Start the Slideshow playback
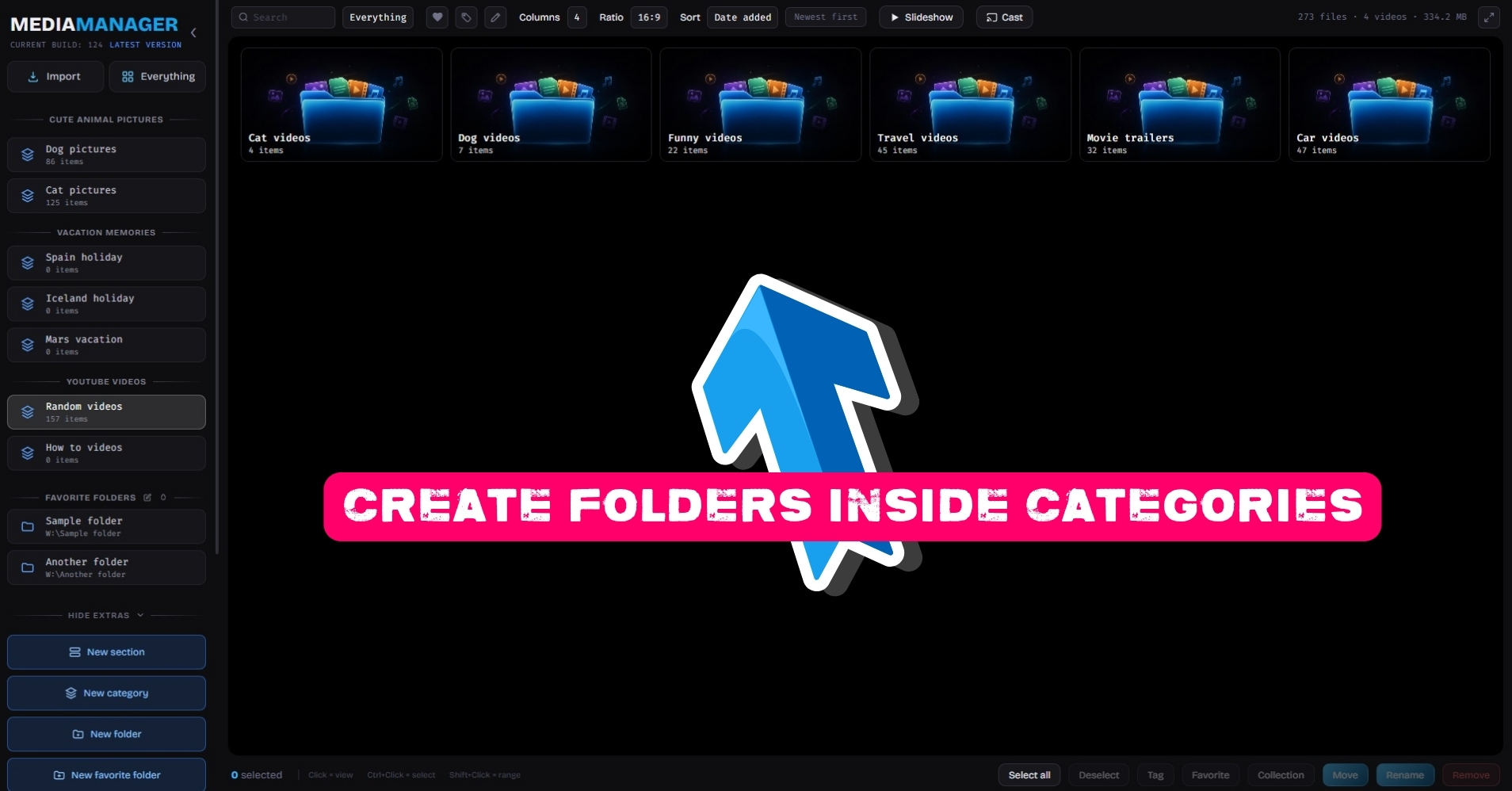This screenshot has height=791, width=1512. pos(921,17)
